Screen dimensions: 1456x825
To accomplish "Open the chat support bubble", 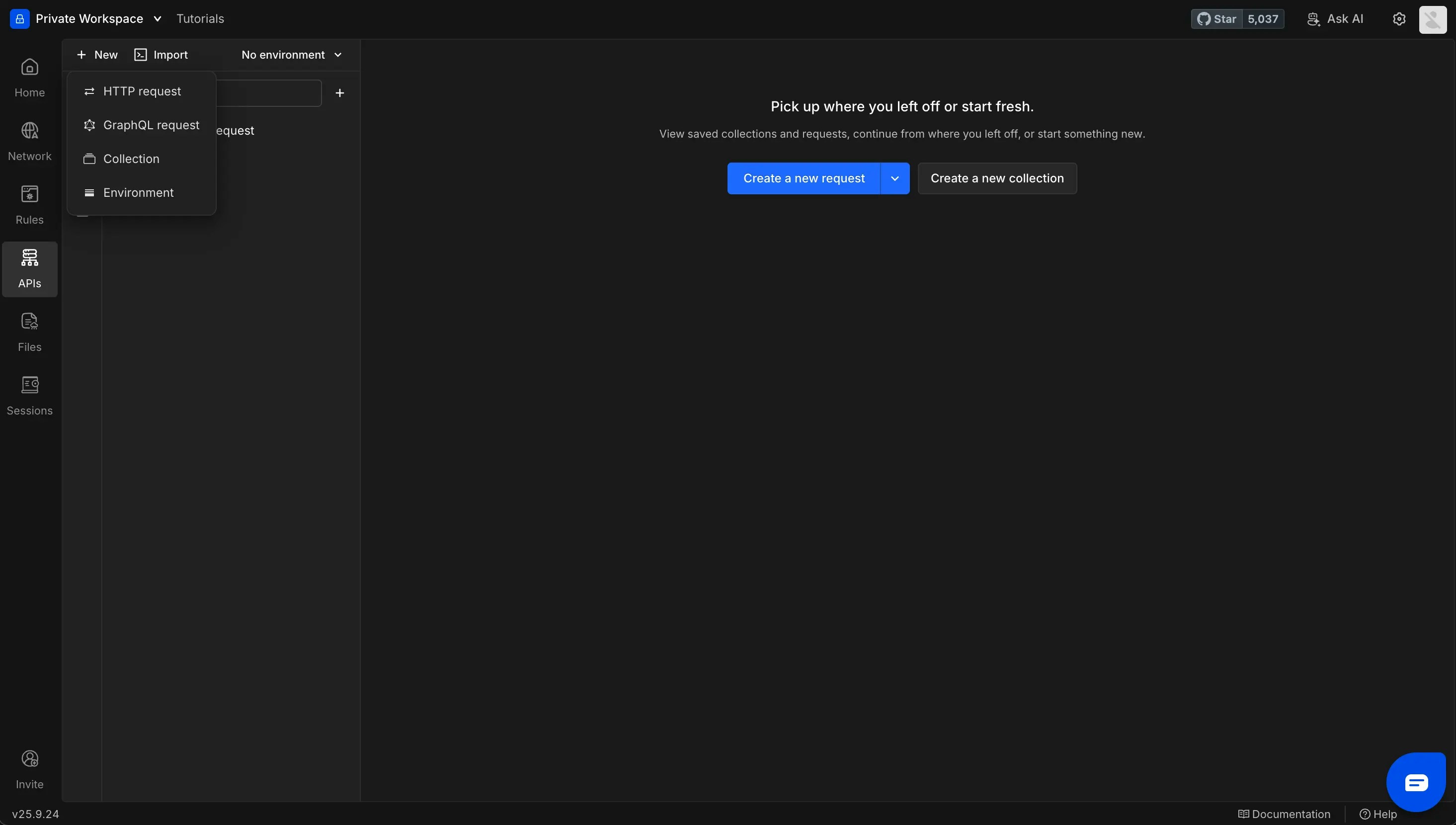I will click(1415, 782).
